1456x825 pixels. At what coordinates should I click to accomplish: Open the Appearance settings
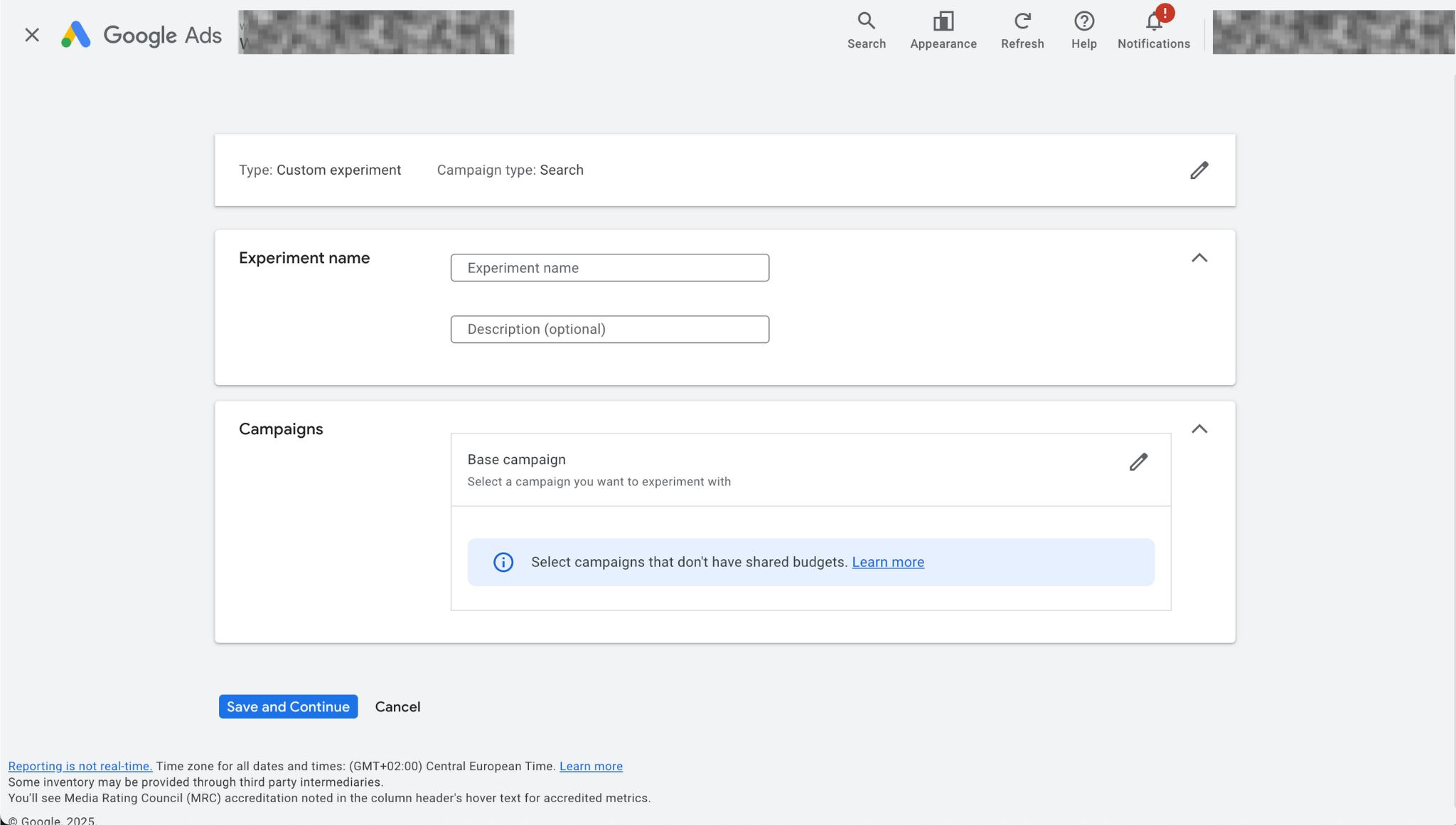tap(943, 31)
